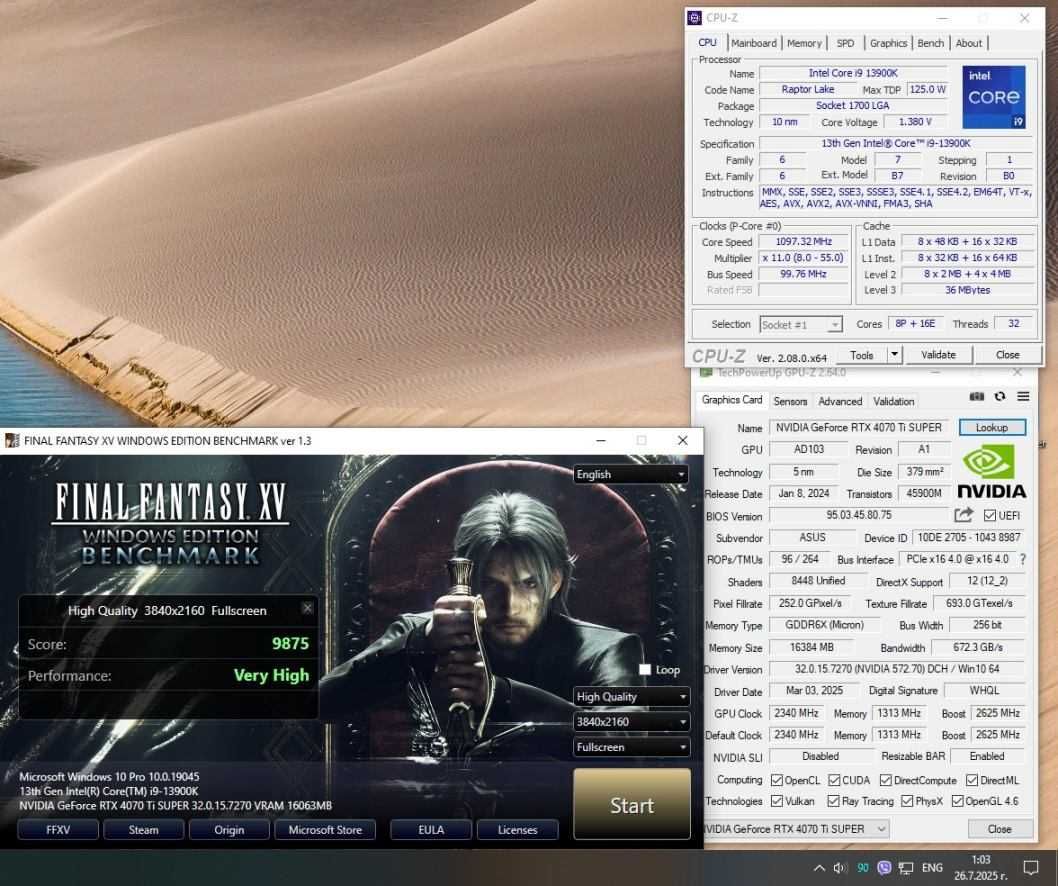The image size is (1058, 886).
Task: Click the Microsoft Store button
Action: point(325,830)
